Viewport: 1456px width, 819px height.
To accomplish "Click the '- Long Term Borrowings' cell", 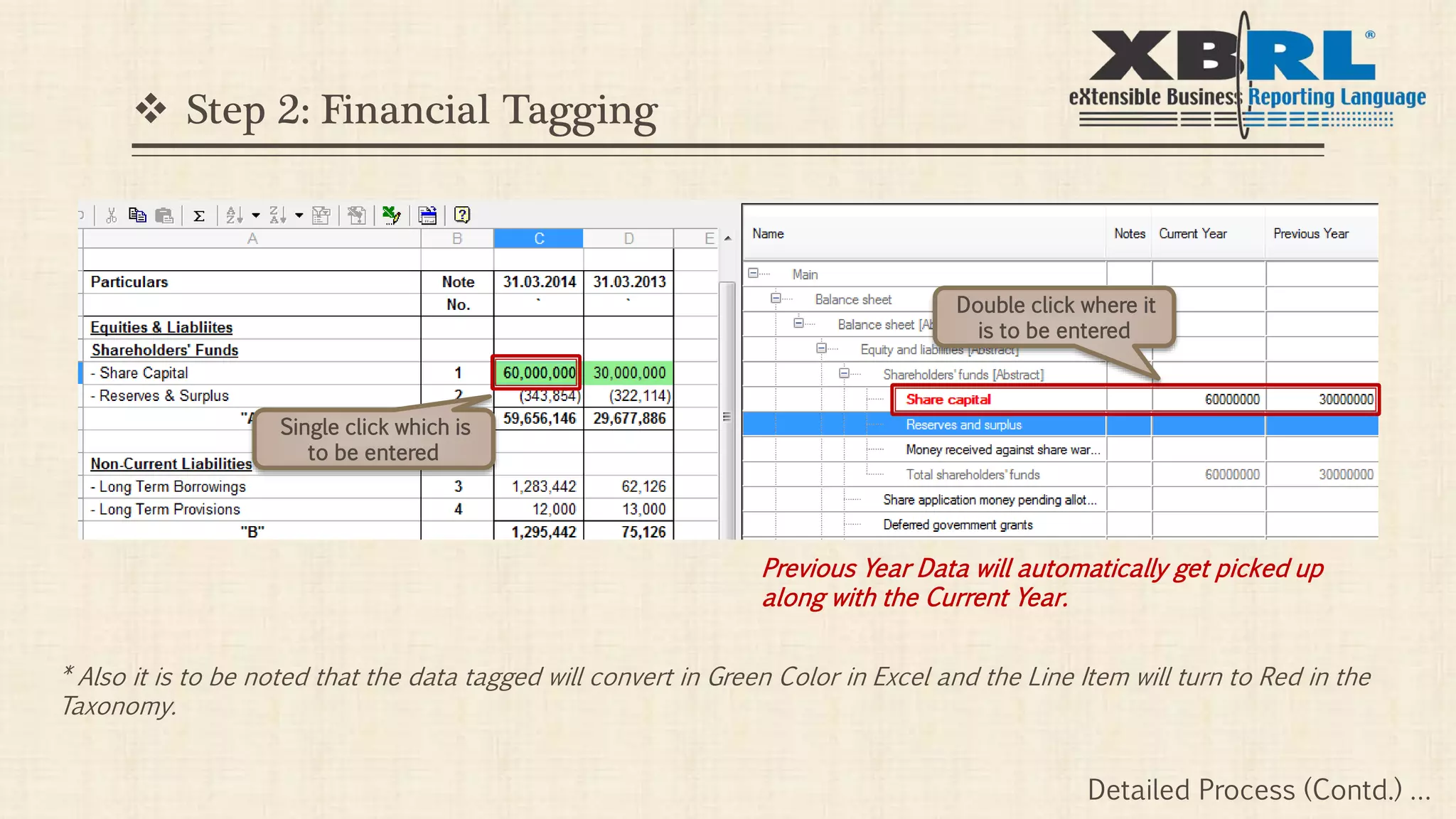I will click(x=168, y=486).
